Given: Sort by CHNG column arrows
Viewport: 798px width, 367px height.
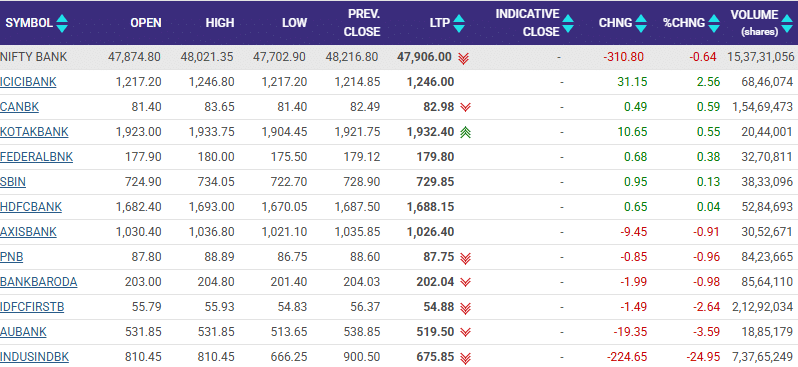Looking at the screenshot, I should tap(641, 23).
